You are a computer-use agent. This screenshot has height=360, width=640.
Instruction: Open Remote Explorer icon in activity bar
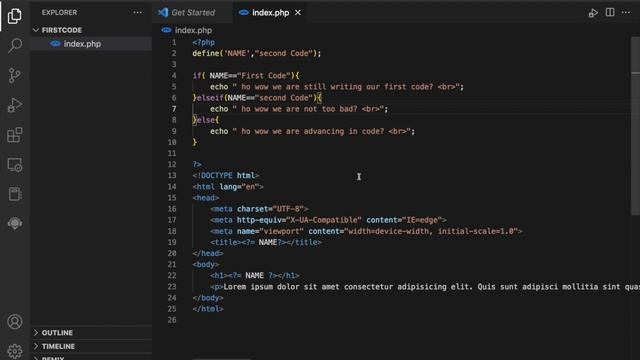[15, 165]
